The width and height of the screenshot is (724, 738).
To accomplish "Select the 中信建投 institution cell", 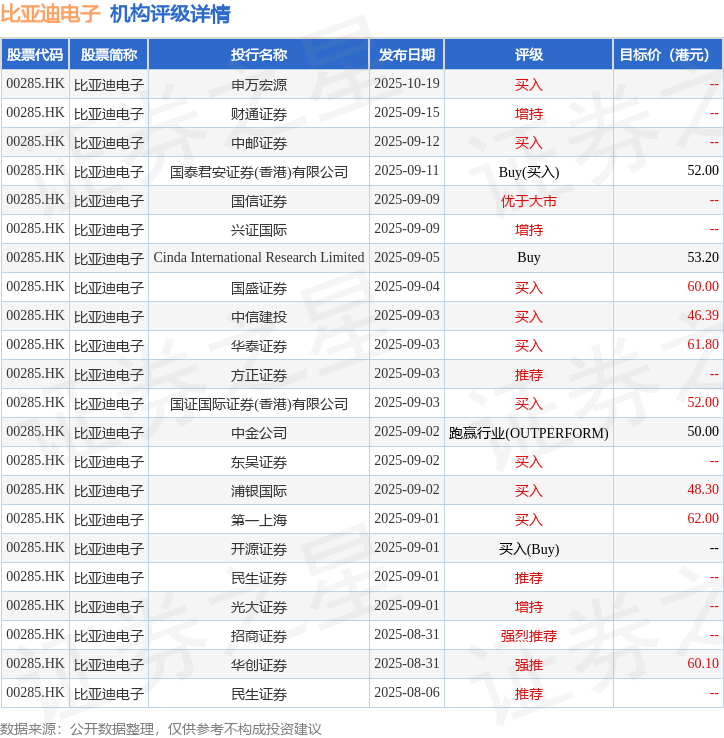I will 258,317.
